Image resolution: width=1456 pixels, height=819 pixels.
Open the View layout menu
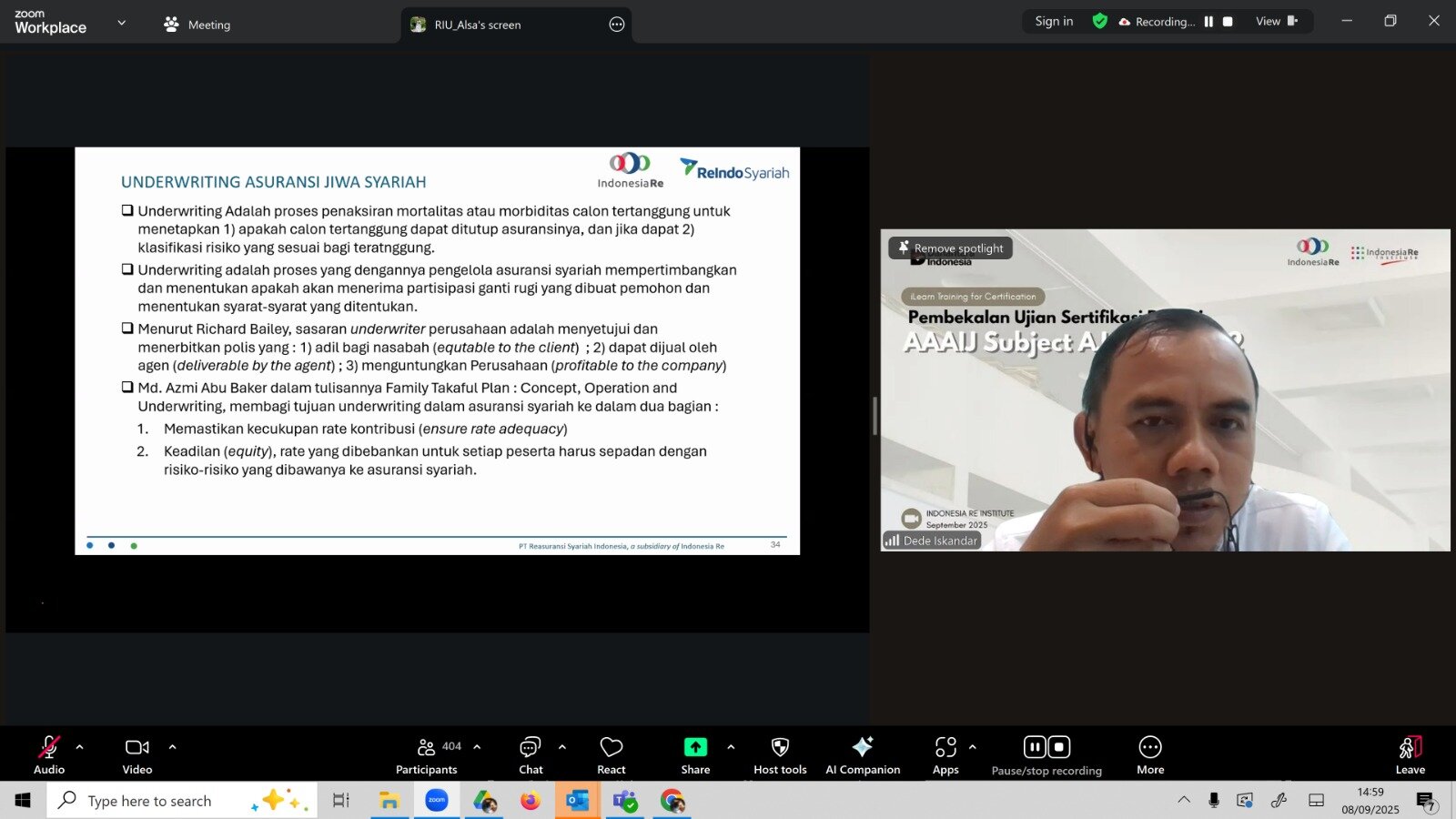(x=1276, y=22)
